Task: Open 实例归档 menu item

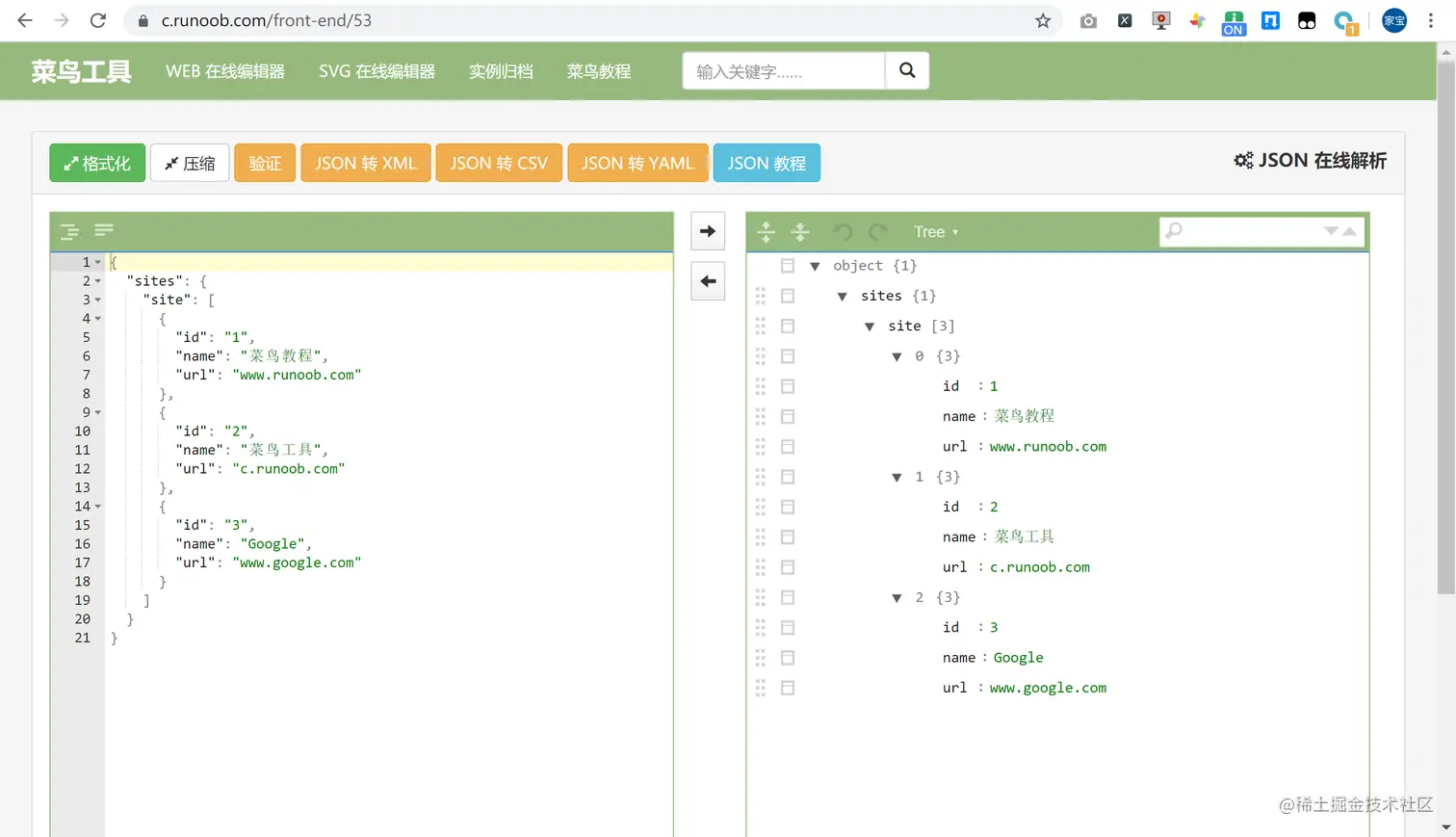Action: 501,71
